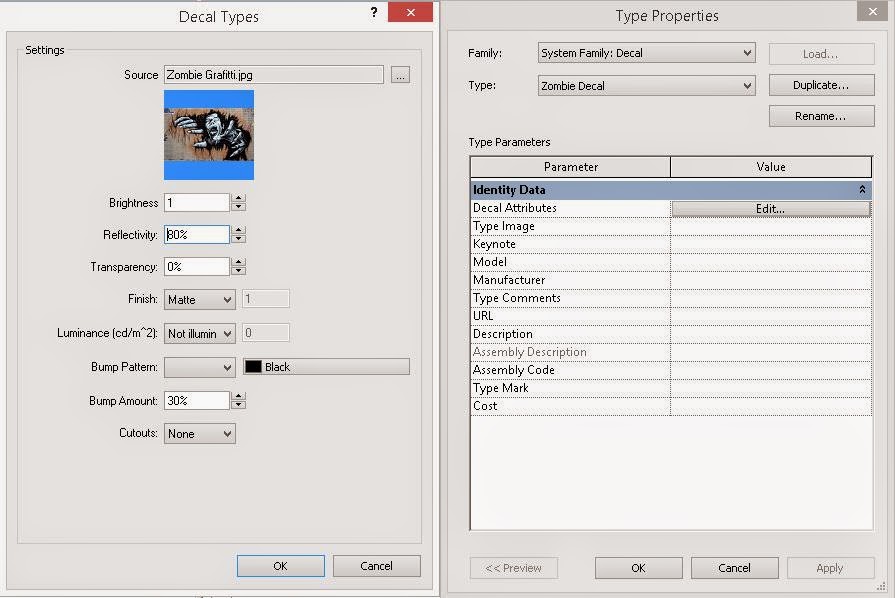895x598 pixels.
Task: Click Apply in Type Properties
Action: [x=830, y=567]
